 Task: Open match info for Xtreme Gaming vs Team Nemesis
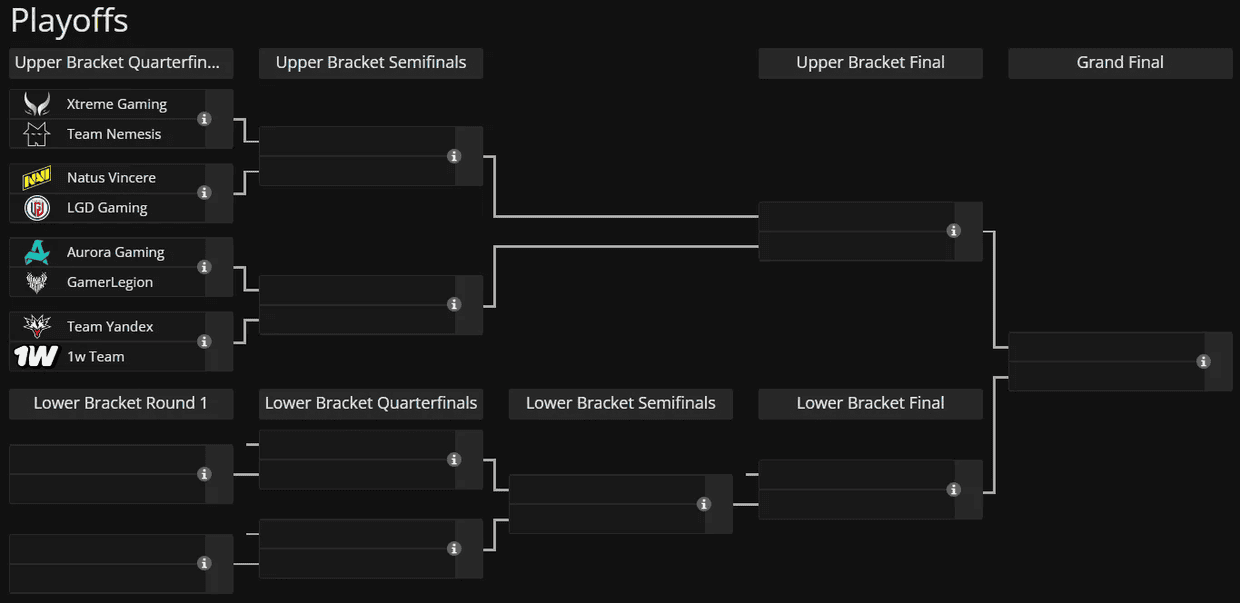point(204,119)
